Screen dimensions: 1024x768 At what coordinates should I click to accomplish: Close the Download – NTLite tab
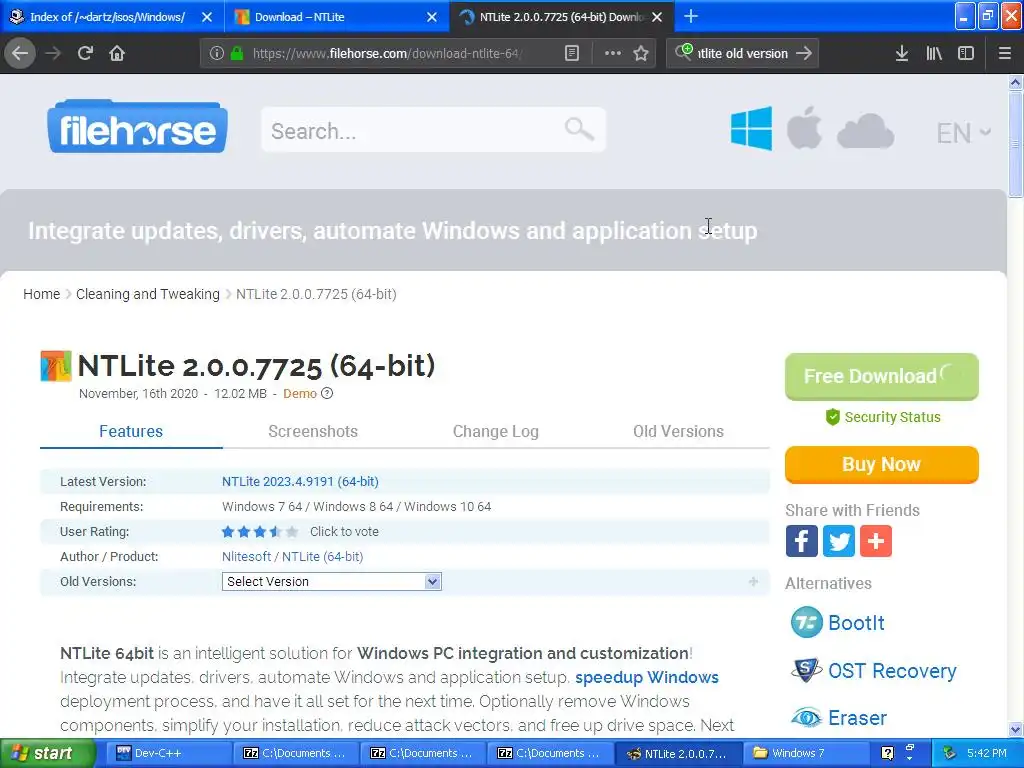pos(432,17)
